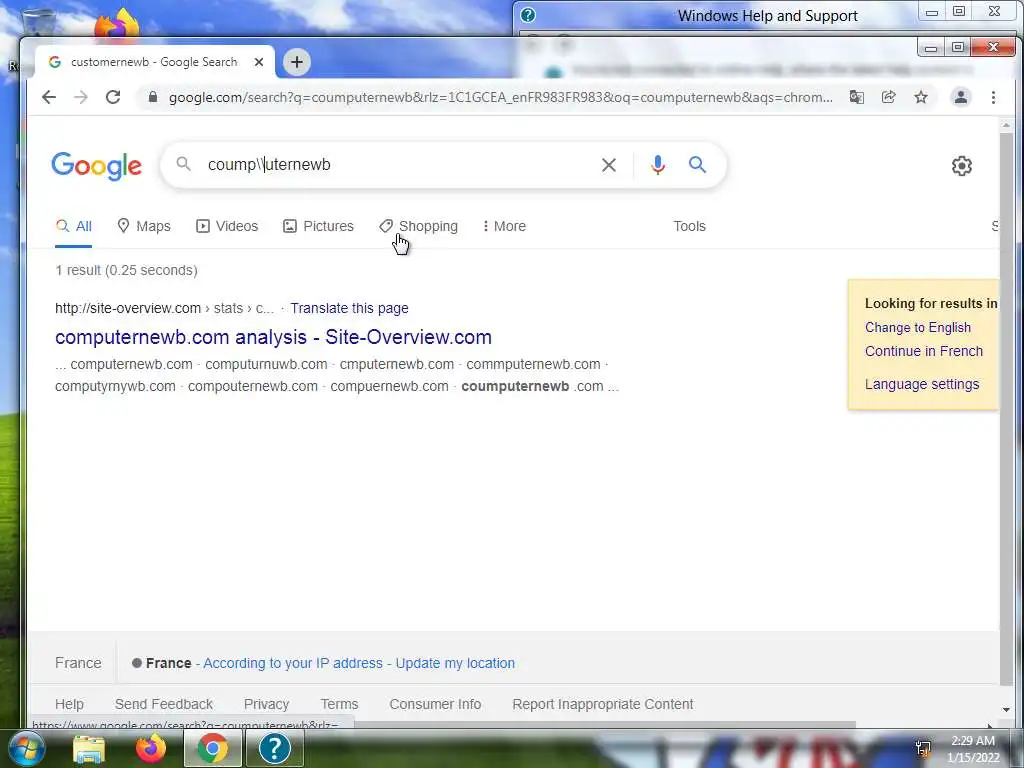Click Update my location link
Screen dimensions: 1024x768
455,664
